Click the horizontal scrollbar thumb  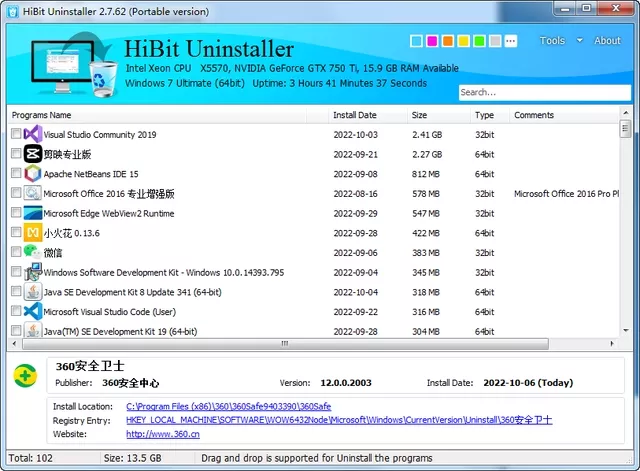pos(285,344)
